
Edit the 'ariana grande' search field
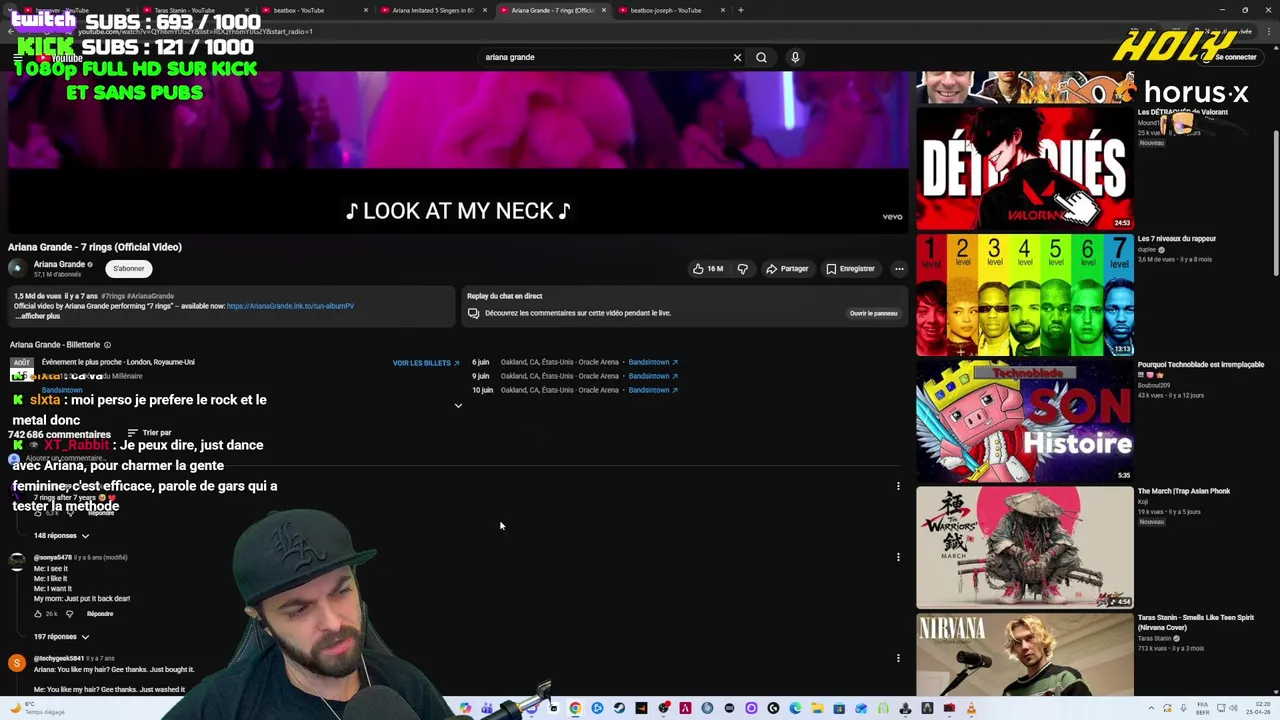pos(605,57)
